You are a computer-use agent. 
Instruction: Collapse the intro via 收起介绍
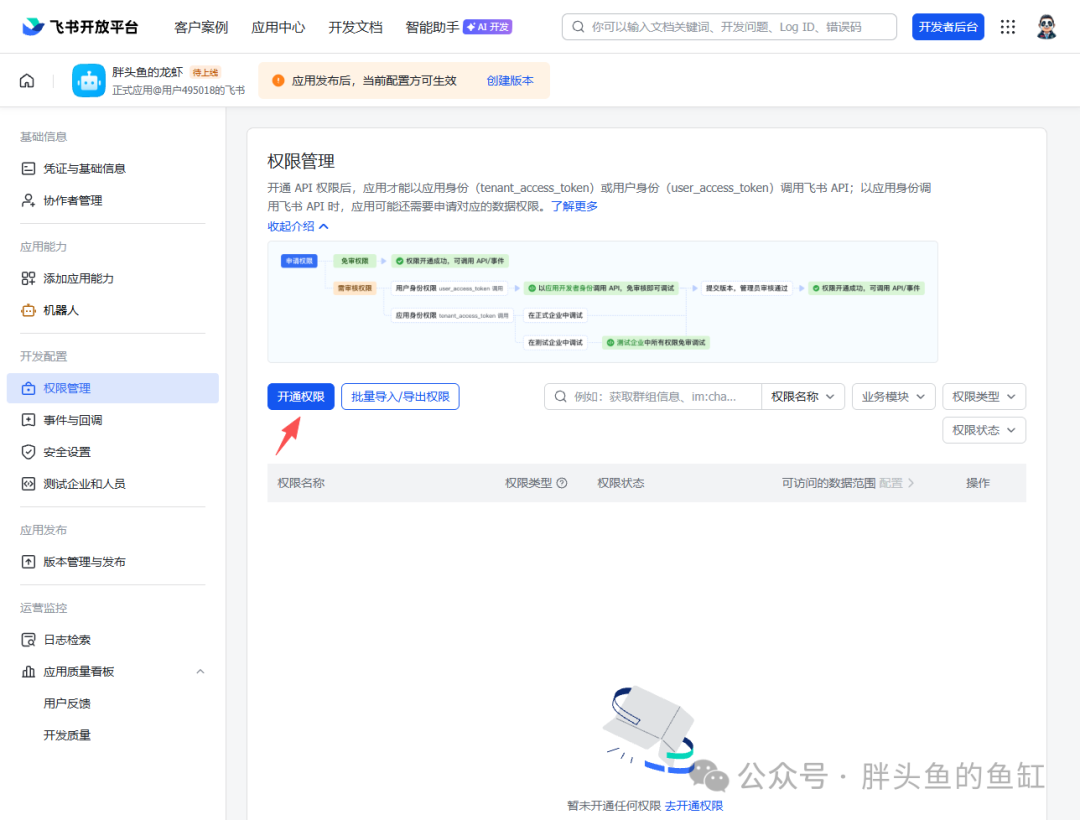pos(298,227)
